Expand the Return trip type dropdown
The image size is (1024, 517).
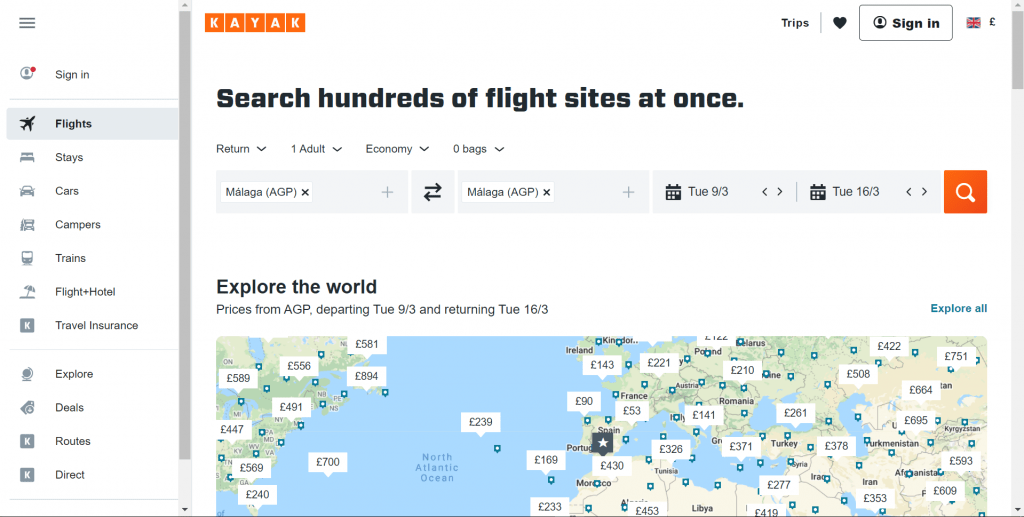241,149
